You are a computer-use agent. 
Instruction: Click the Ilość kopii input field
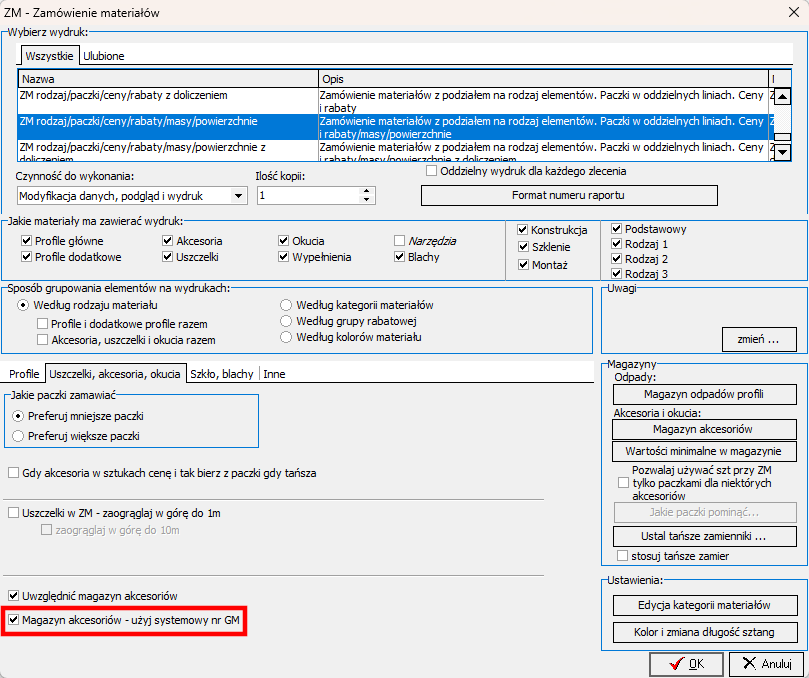coord(308,196)
